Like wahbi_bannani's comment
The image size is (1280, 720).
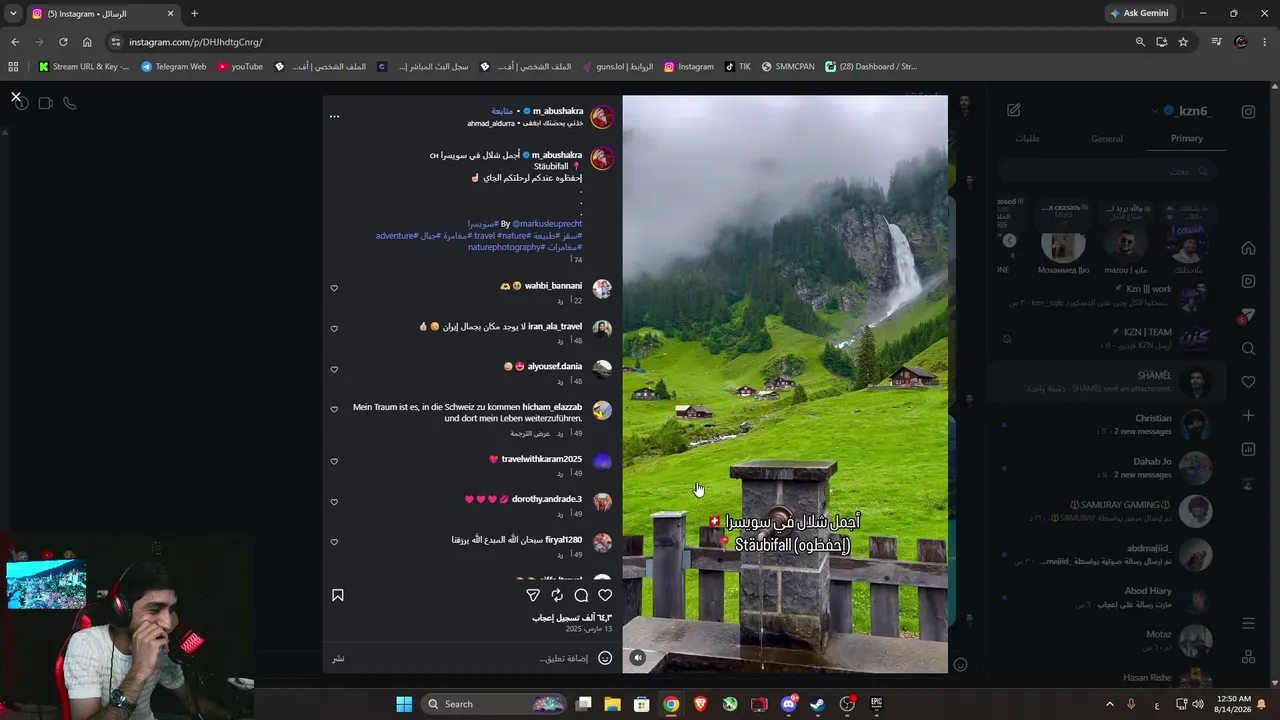coord(334,288)
